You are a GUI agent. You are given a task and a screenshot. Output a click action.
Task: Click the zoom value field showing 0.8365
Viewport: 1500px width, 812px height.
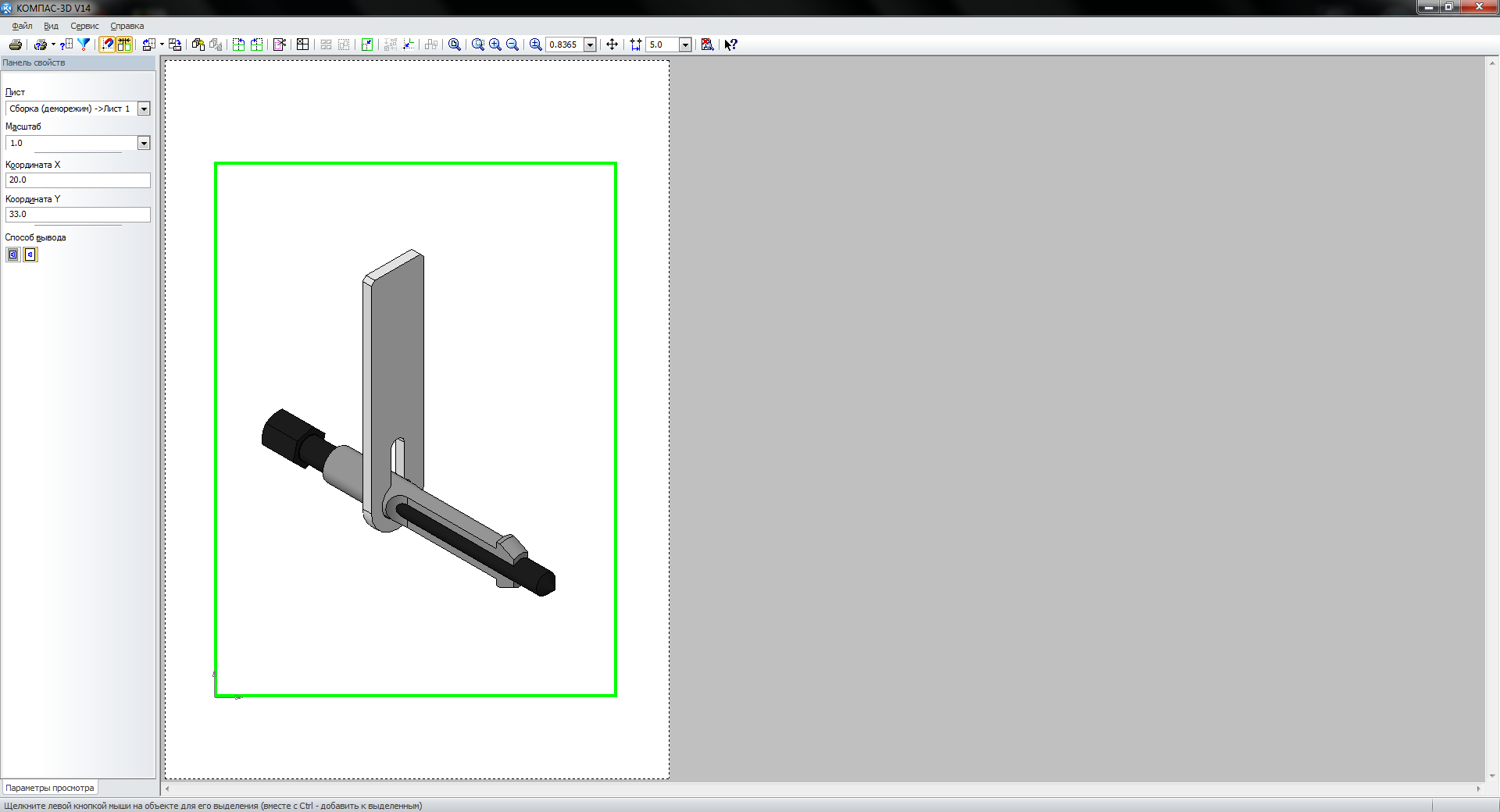[565, 45]
